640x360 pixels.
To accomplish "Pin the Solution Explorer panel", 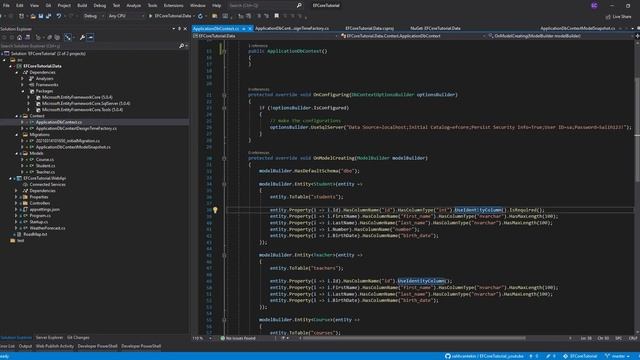I will [179, 29].
